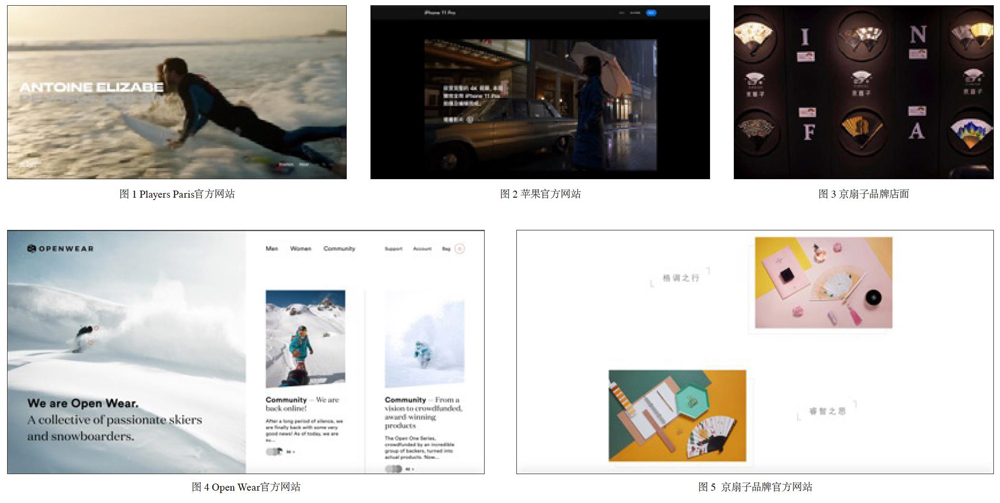Open 'From a vision to crowdfunded' article

423,412
